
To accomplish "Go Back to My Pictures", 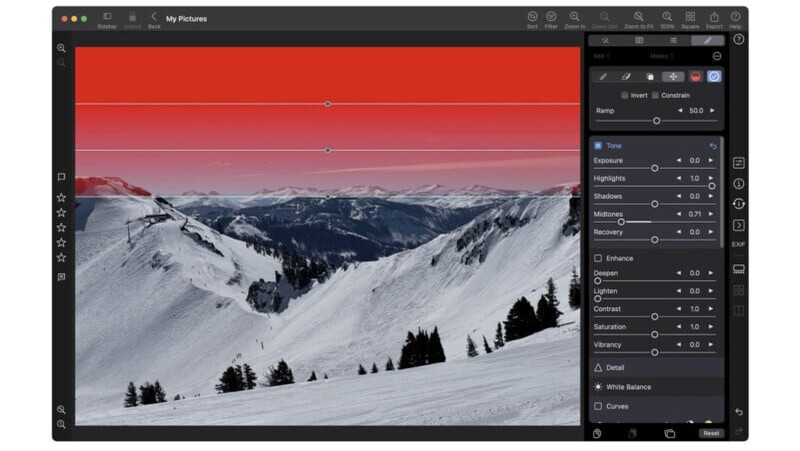I will (154, 19).
